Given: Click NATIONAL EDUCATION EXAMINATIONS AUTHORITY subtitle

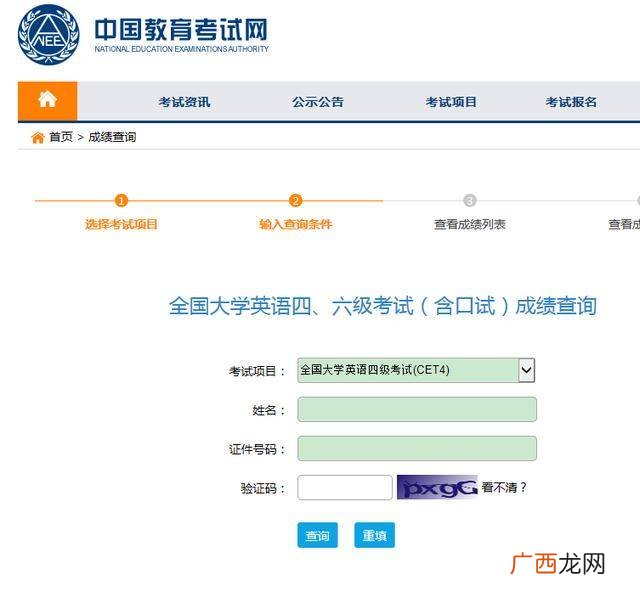Looking at the screenshot, I should click(182, 49).
